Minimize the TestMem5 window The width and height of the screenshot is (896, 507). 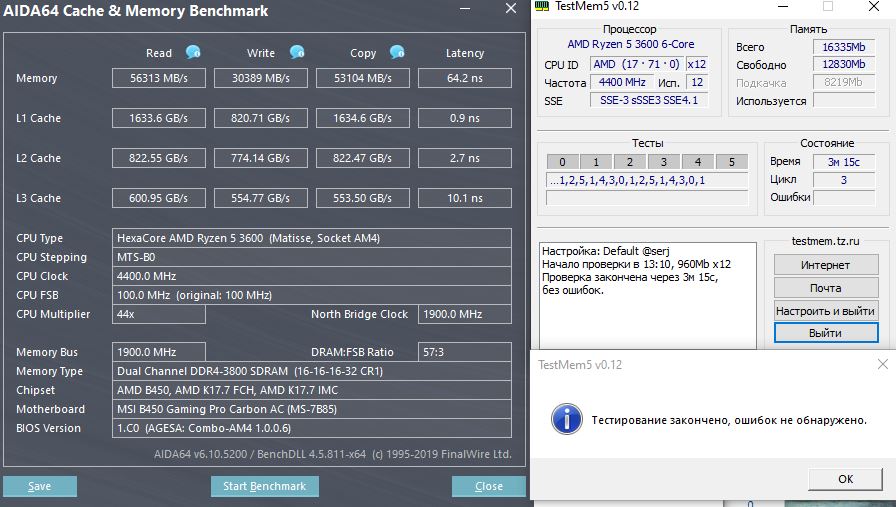coord(783,6)
